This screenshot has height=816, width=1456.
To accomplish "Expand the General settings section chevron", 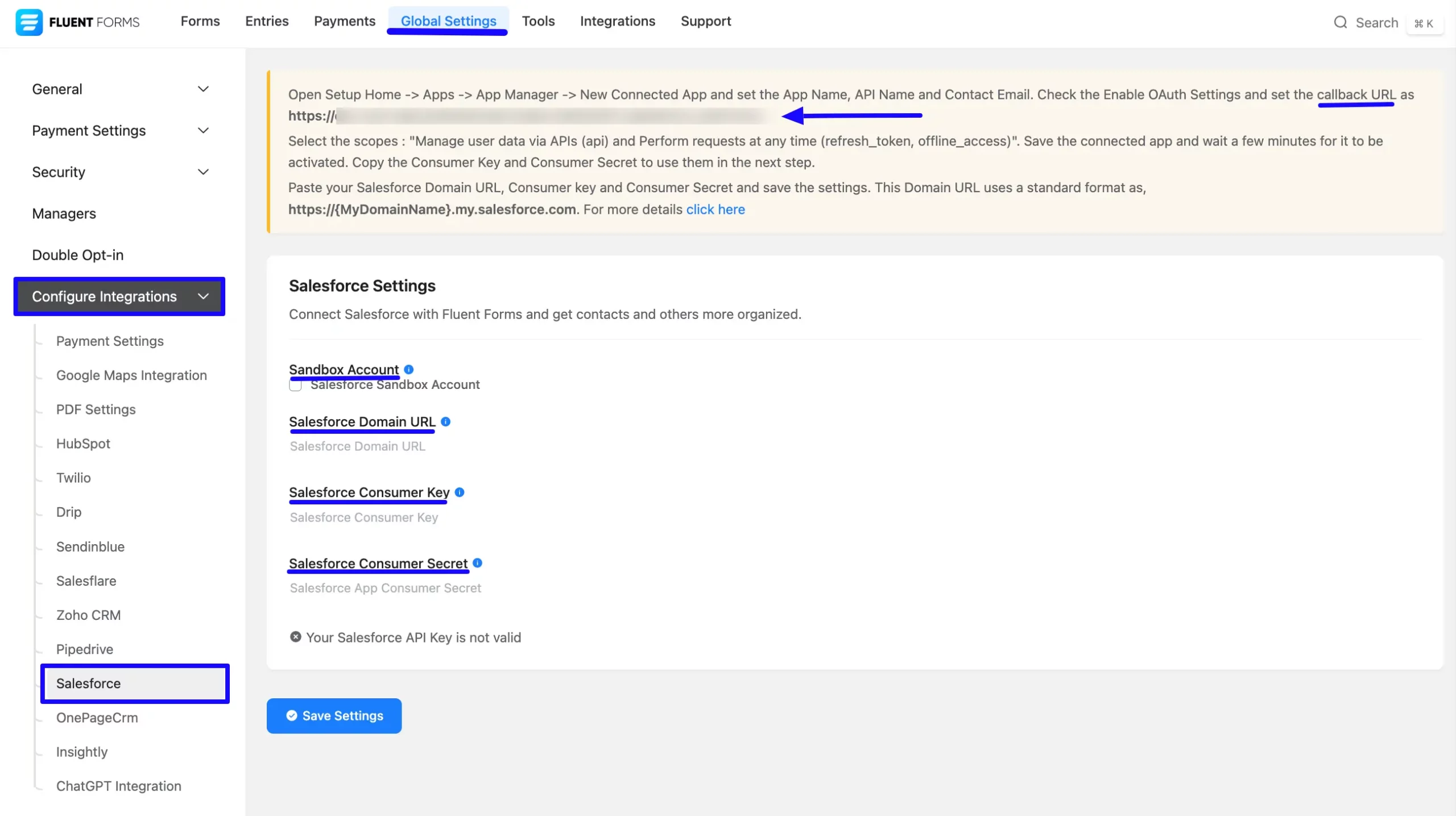I will pos(203,89).
